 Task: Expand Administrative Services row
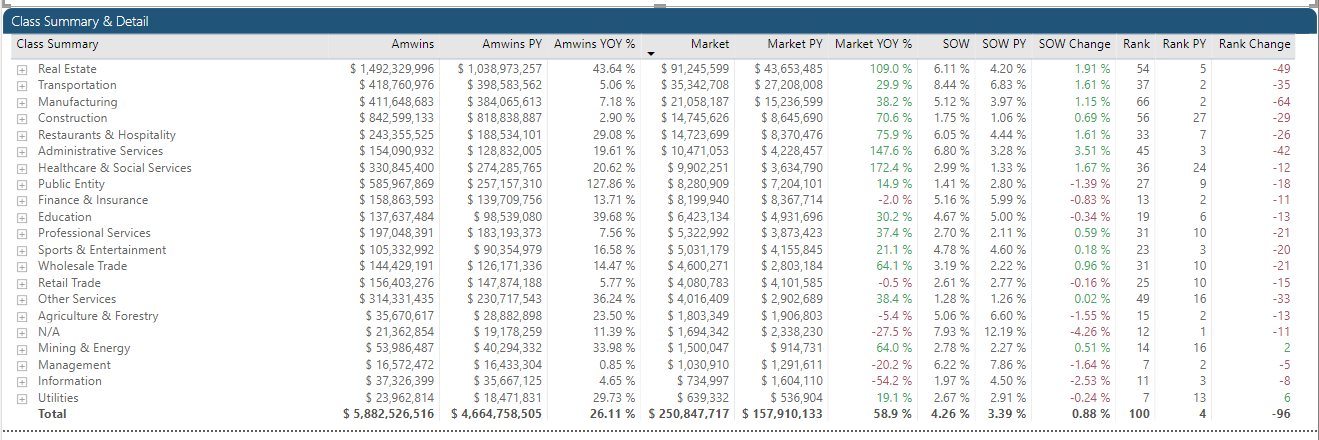pyautogui.click(x=21, y=152)
